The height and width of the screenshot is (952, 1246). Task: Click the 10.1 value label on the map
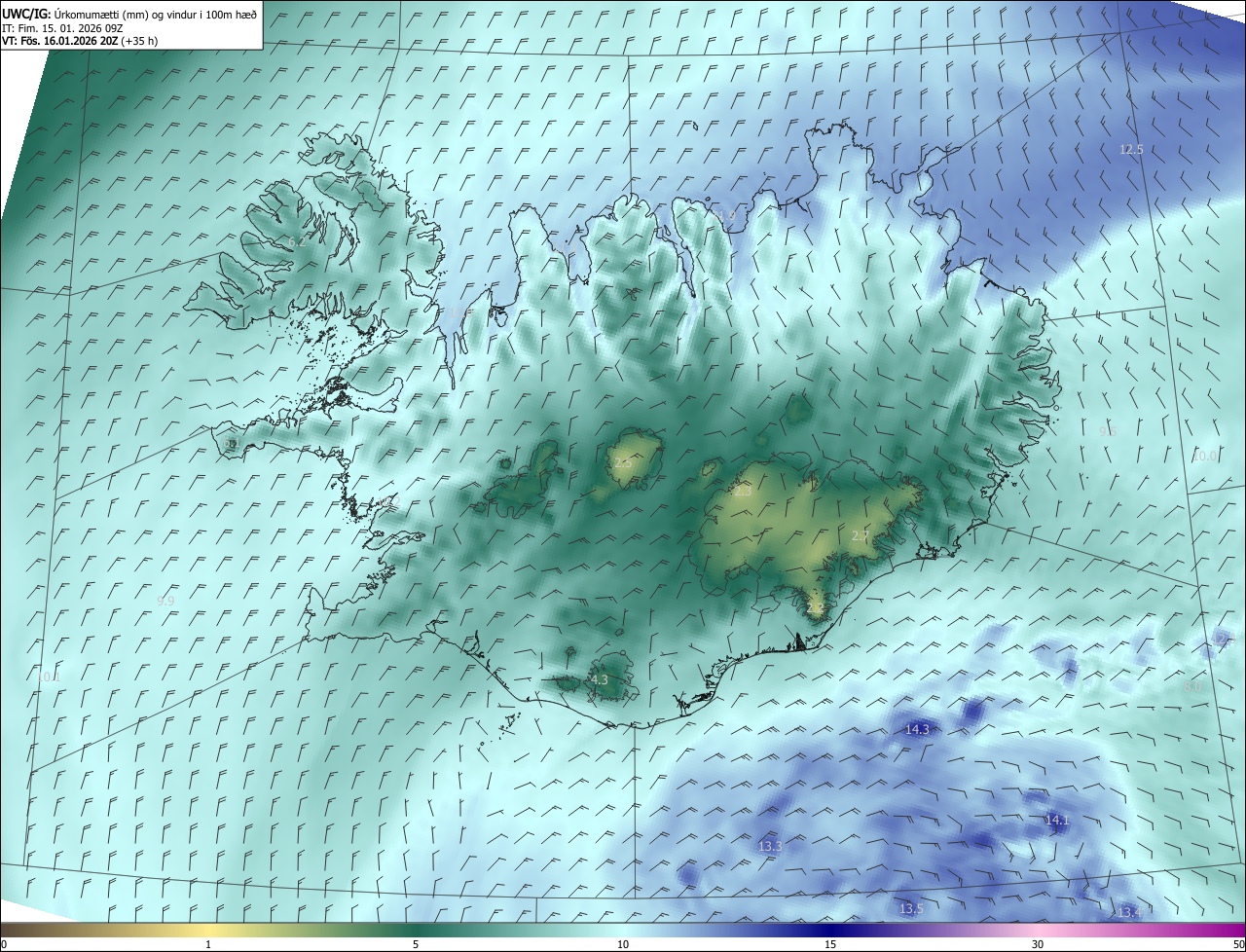pyautogui.click(x=50, y=677)
